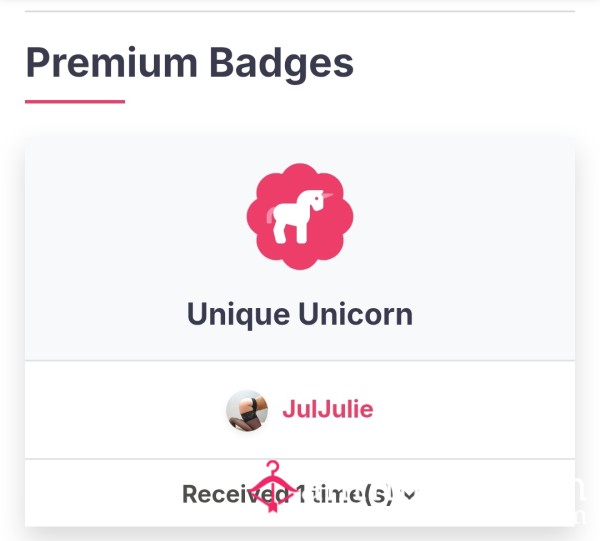Click the pink hanger watermark icon
This screenshot has width=600, height=541.
pyautogui.click(x=272, y=487)
